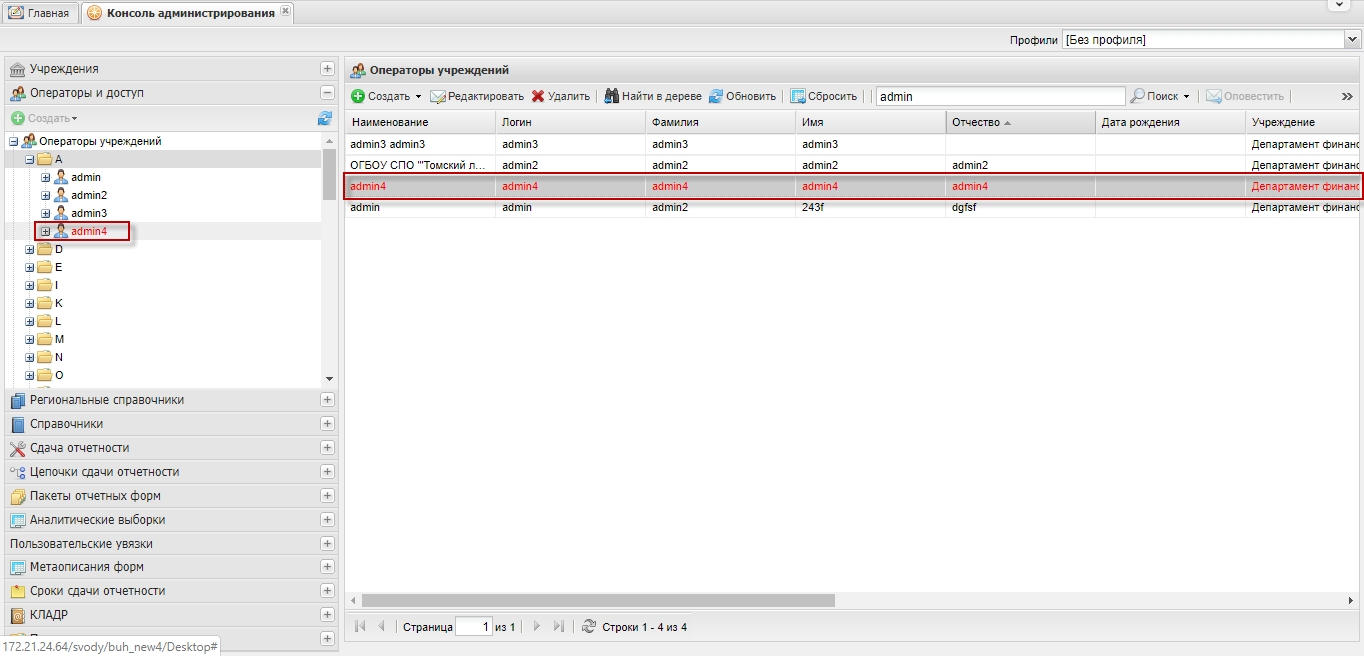Screen dimensions: 1364x656
Task: Close the Administration console tab
Action: [x=285, y=11]
